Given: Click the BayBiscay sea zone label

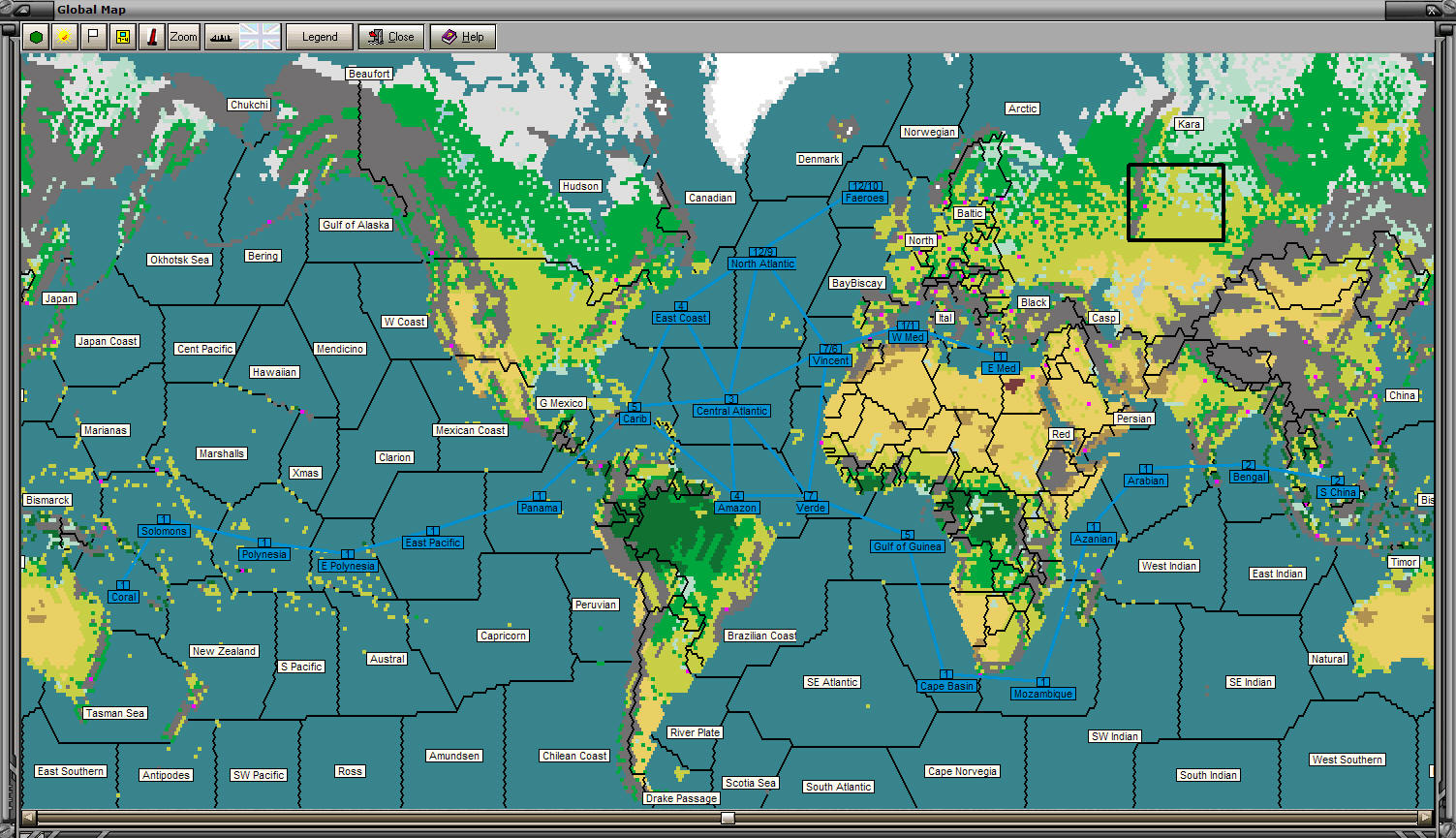Looking at the screenshot, I should (x=856, y=283).
